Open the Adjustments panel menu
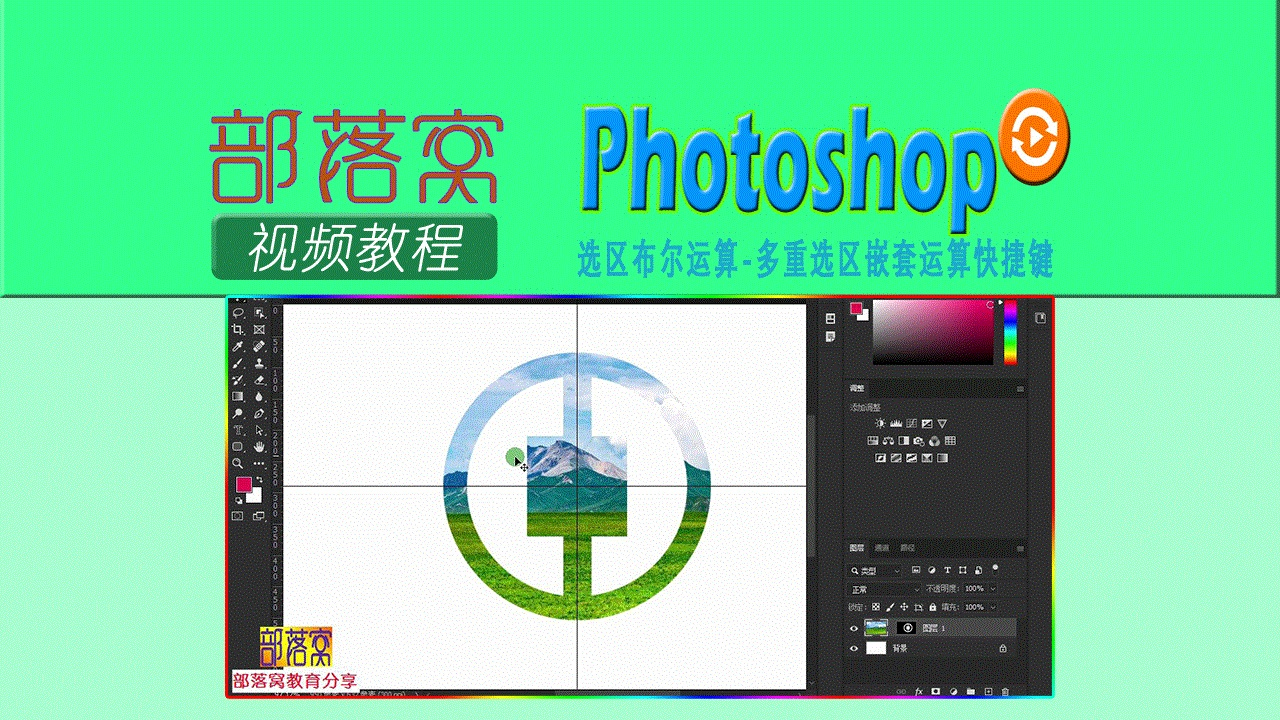1280x720 pixels. click(x=1020, y=389)
